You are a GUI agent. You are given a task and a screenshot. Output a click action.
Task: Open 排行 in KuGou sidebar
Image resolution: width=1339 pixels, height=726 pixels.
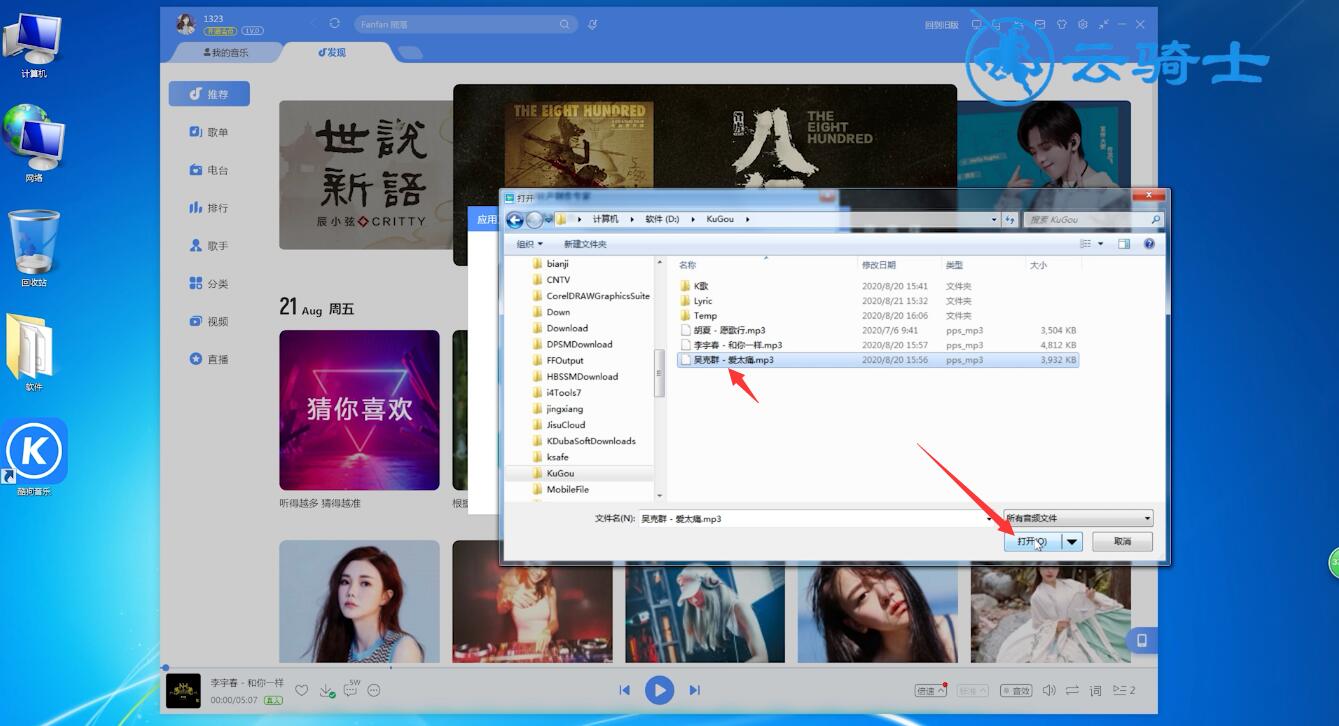209,208
